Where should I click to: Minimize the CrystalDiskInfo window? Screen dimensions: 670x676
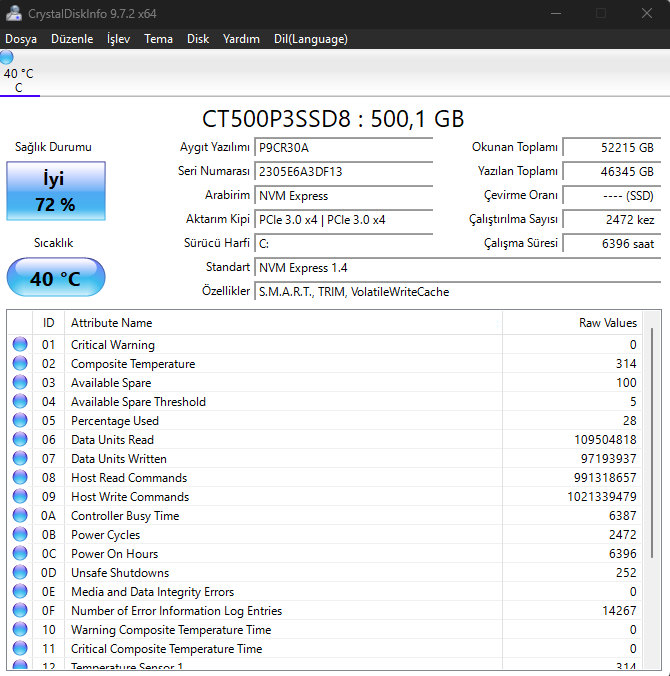[556, 13]
